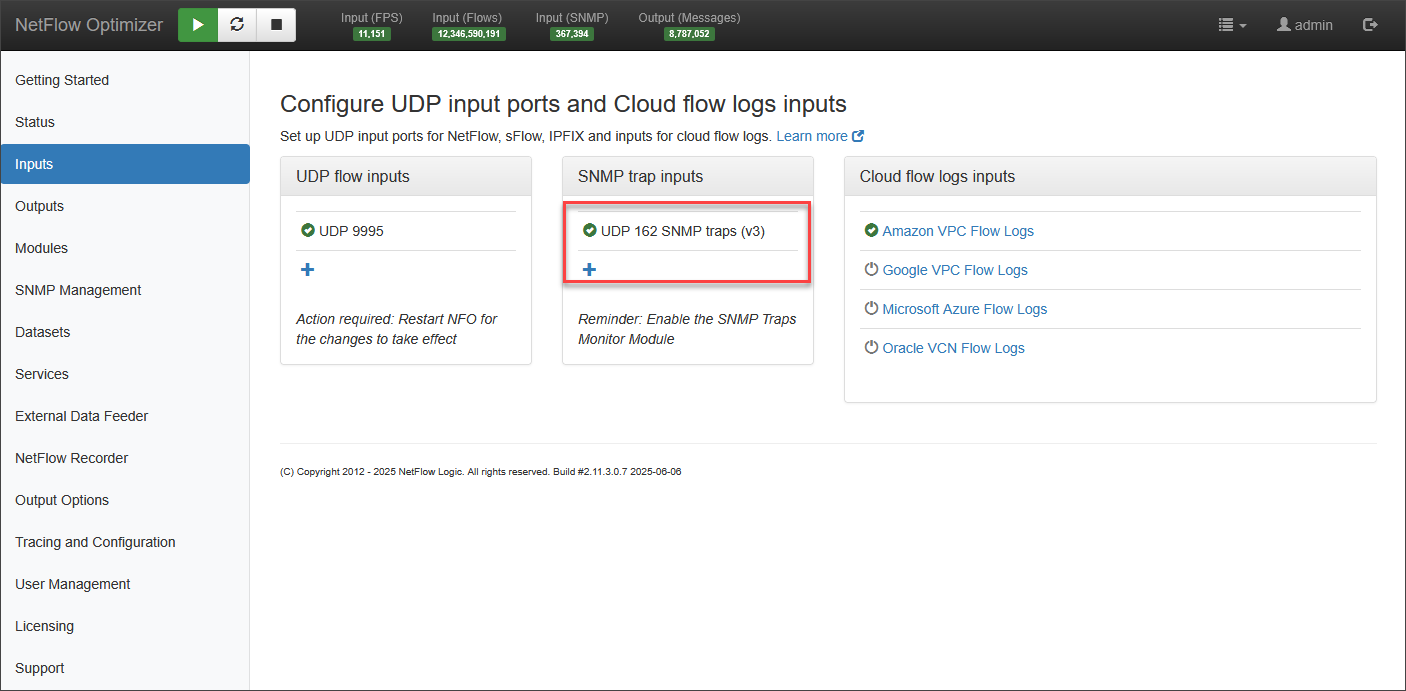Select UDP 162 SNMP traps (v3) entry

coord(683,231)
